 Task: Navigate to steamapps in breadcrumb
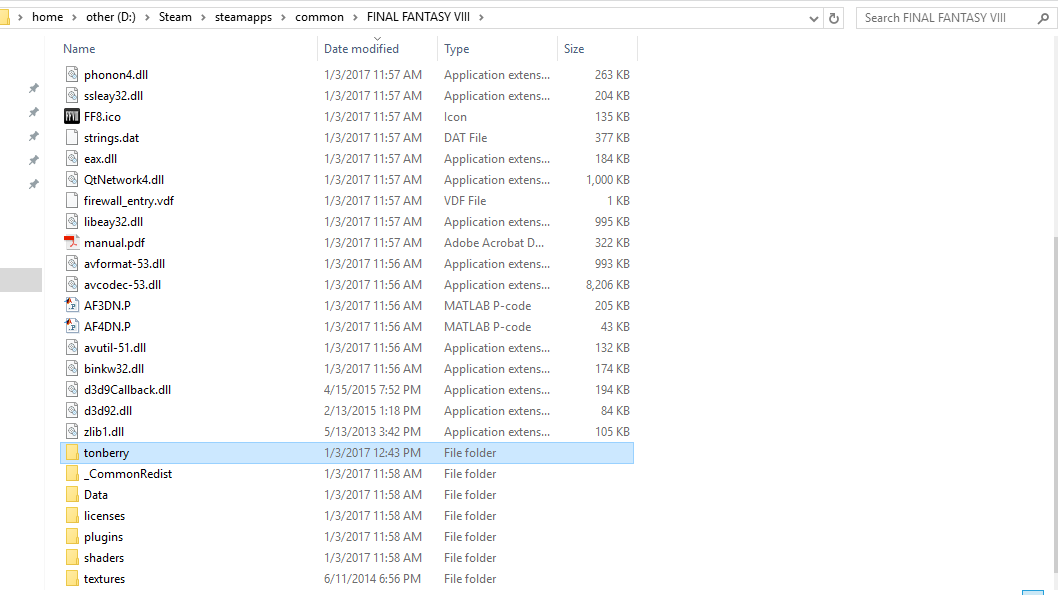[243, 17]
